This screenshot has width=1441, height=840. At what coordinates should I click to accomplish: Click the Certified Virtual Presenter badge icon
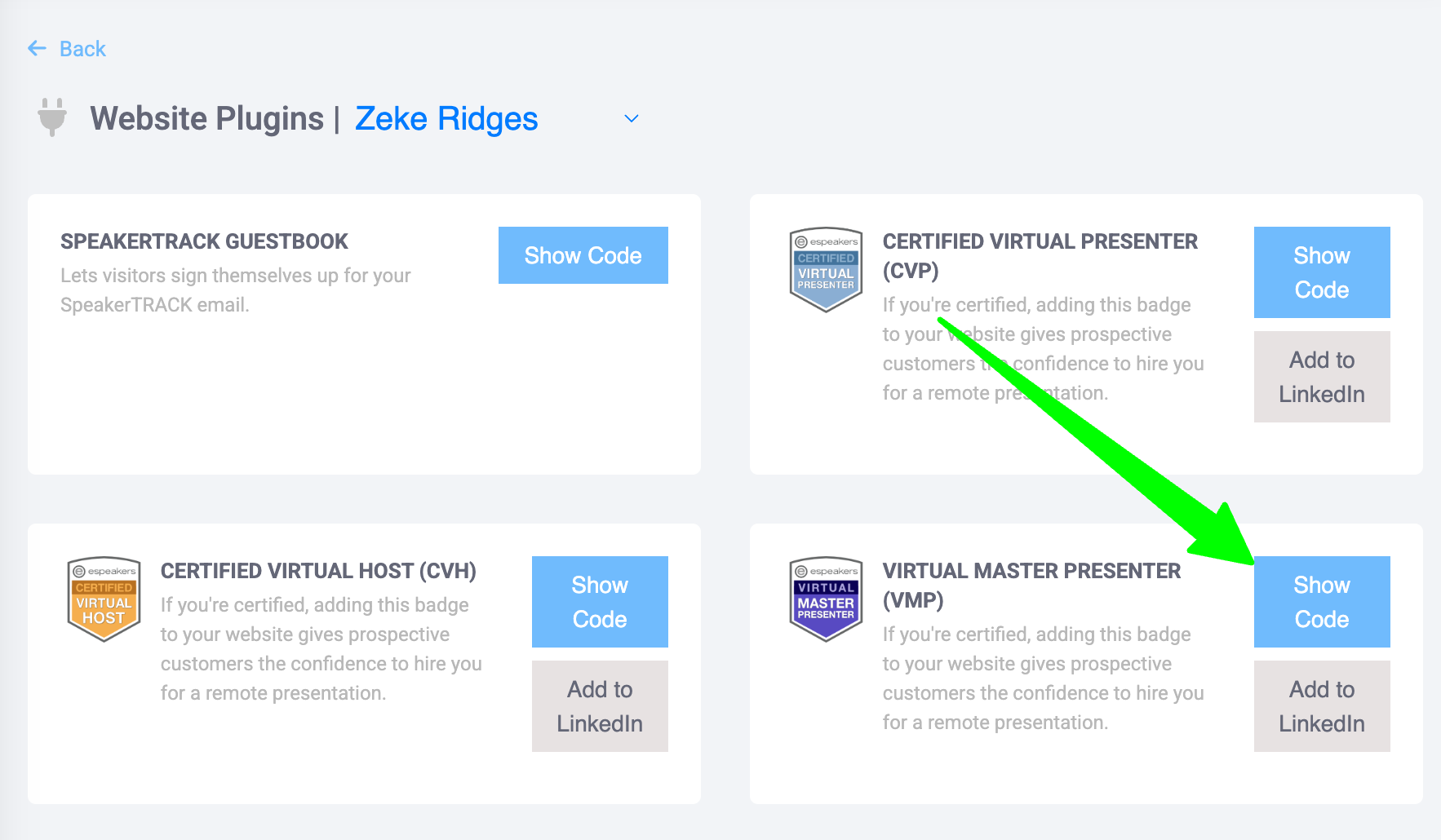point(826,270)
